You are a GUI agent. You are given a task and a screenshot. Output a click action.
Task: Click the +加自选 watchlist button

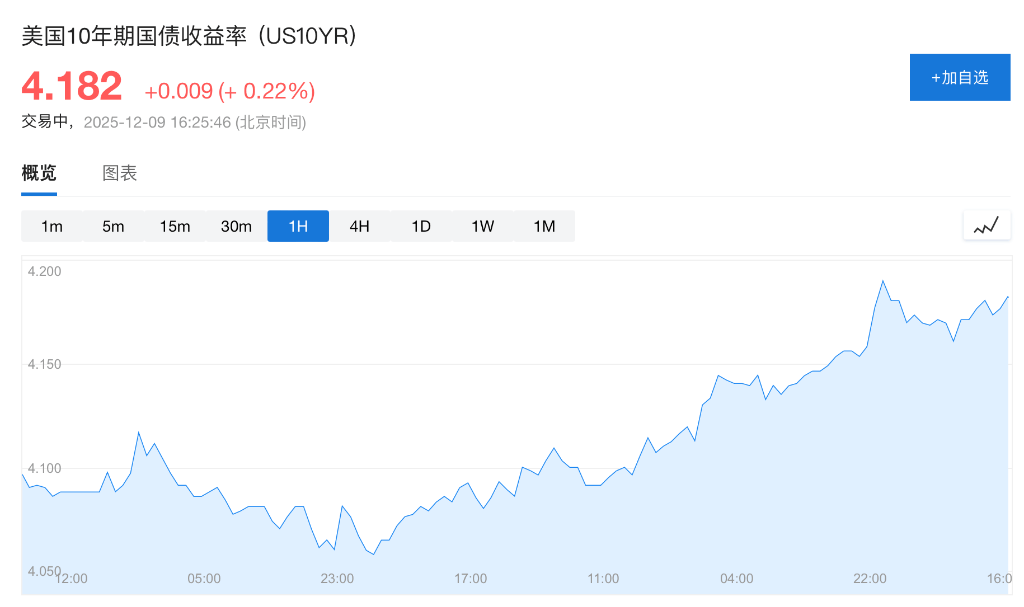coord(959,77)
